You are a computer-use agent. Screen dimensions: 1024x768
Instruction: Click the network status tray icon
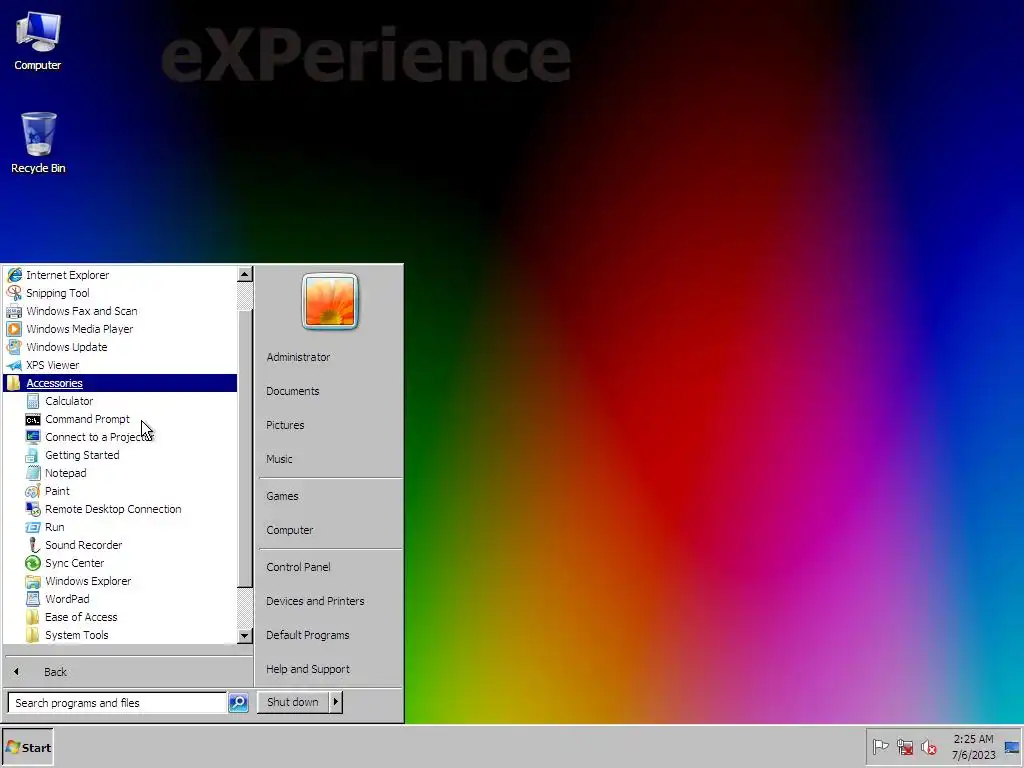click(904, 746)
